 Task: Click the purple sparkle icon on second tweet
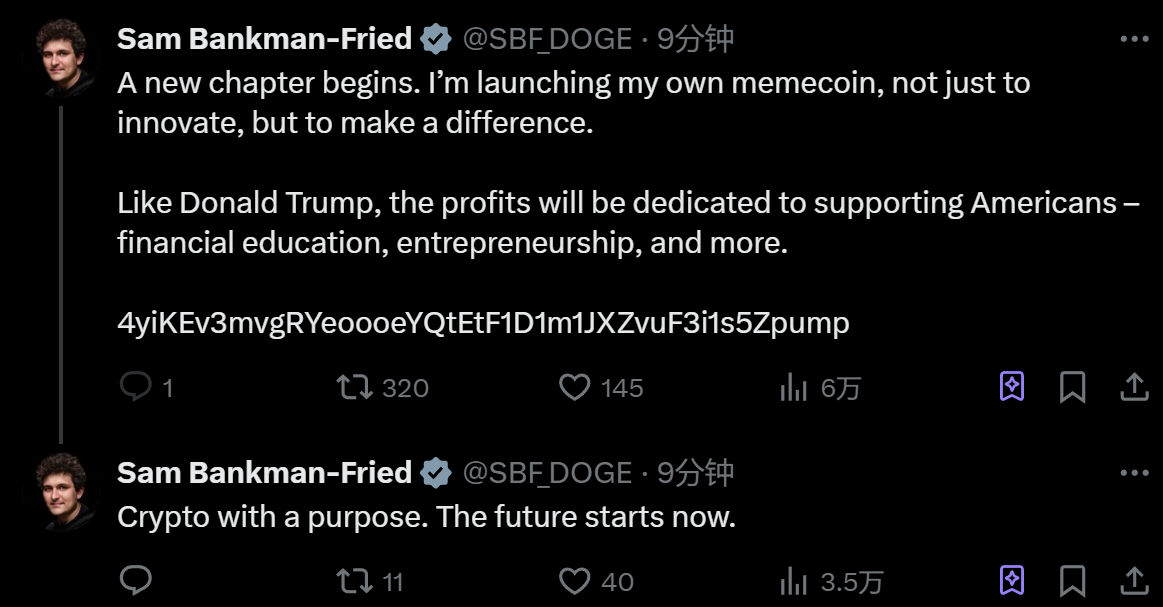coord(1011,580)
